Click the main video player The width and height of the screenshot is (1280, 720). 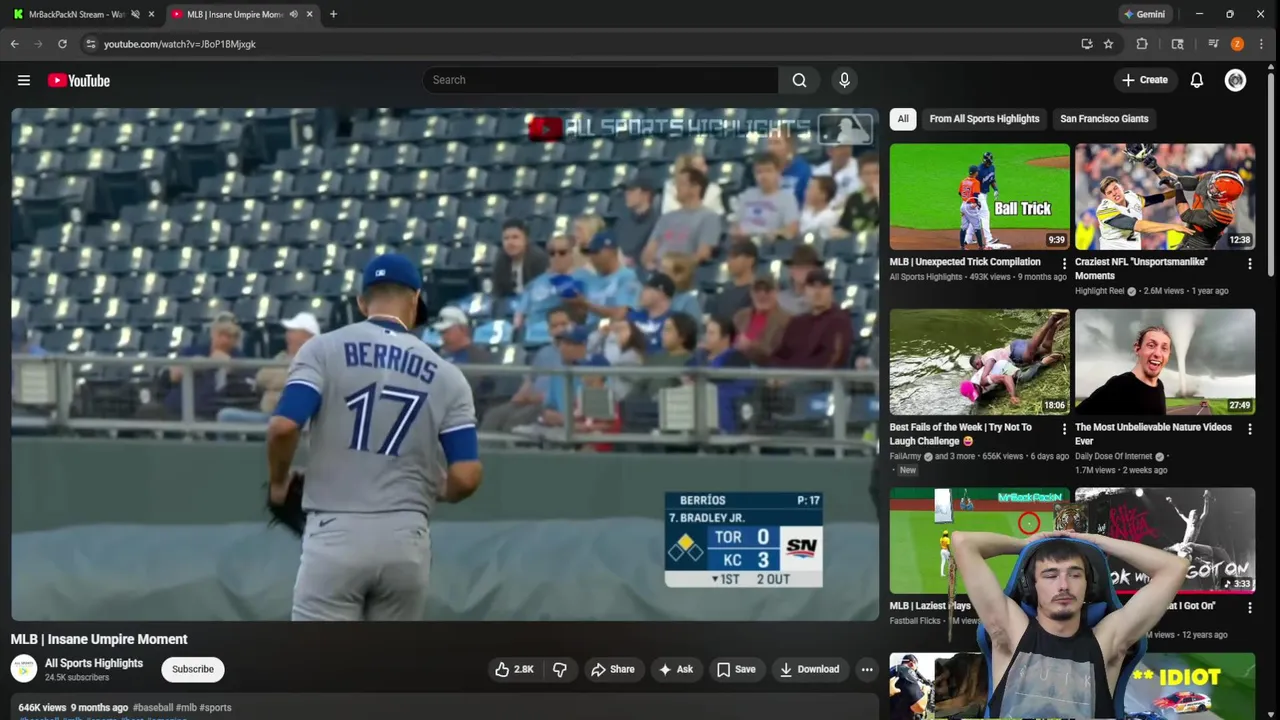click(445, 364)
